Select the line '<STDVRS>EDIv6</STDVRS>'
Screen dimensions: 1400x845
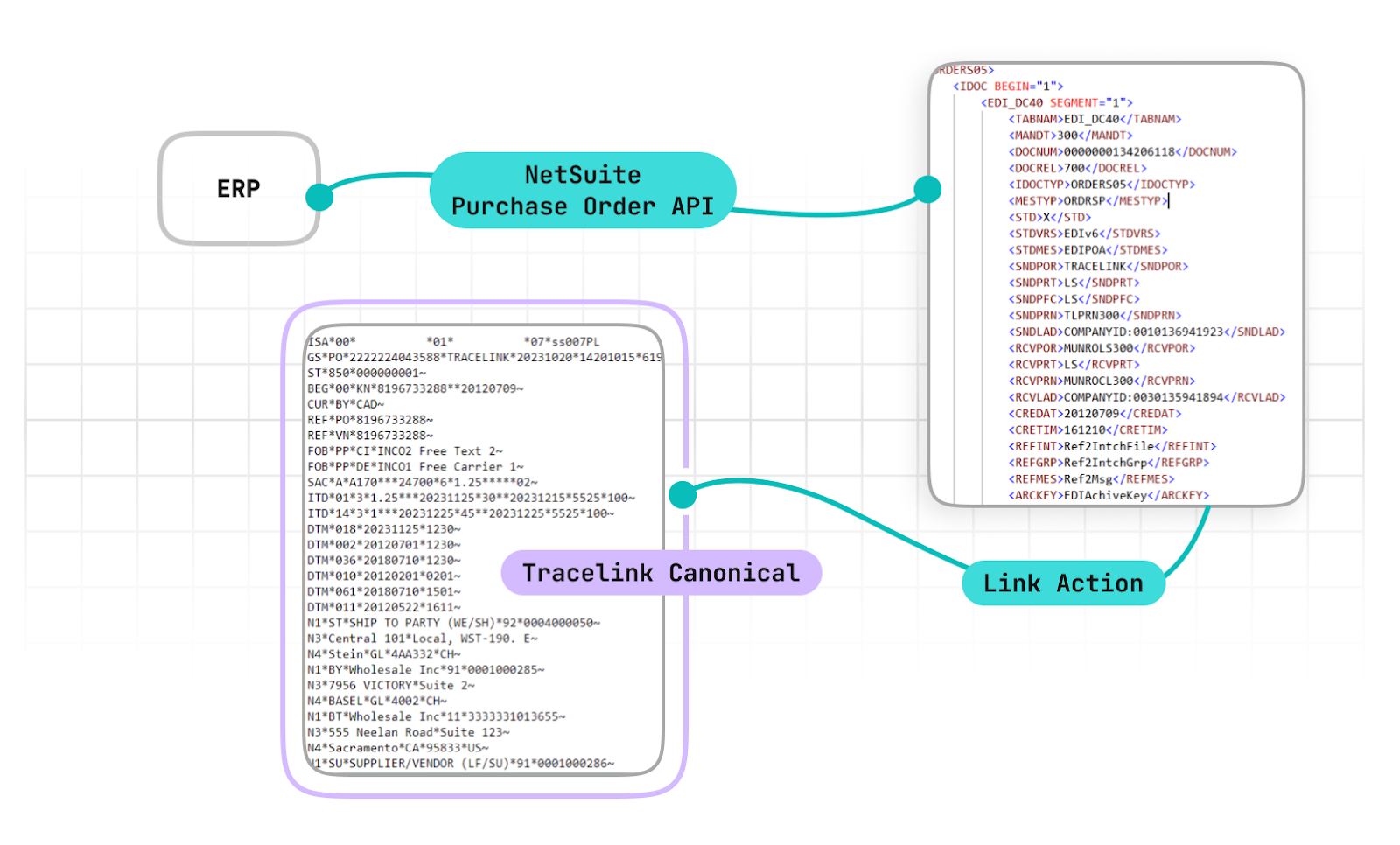pyautogui.click(x=1084, y=234)
